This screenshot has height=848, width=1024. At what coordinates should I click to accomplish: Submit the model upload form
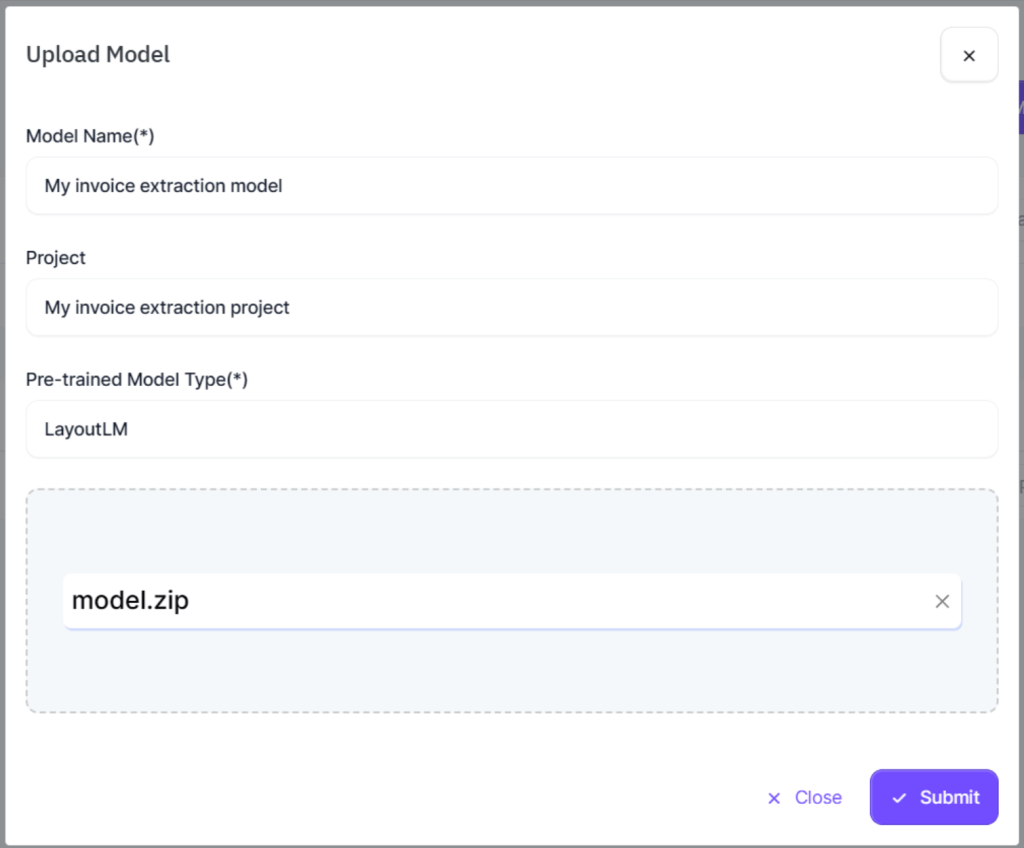point(934,797)
